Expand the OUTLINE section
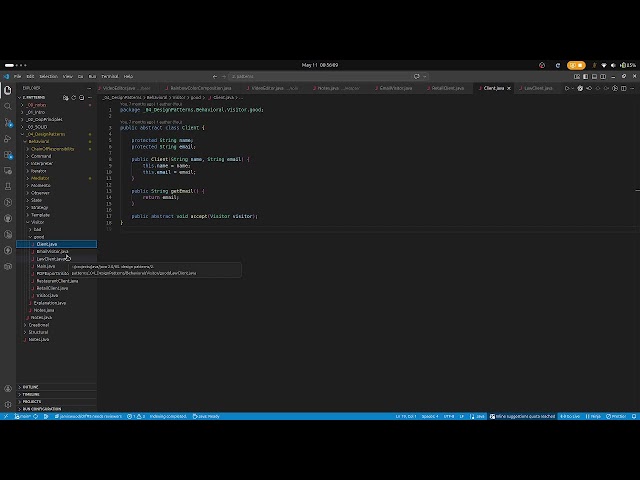640x480 pixels. point(56,387)
